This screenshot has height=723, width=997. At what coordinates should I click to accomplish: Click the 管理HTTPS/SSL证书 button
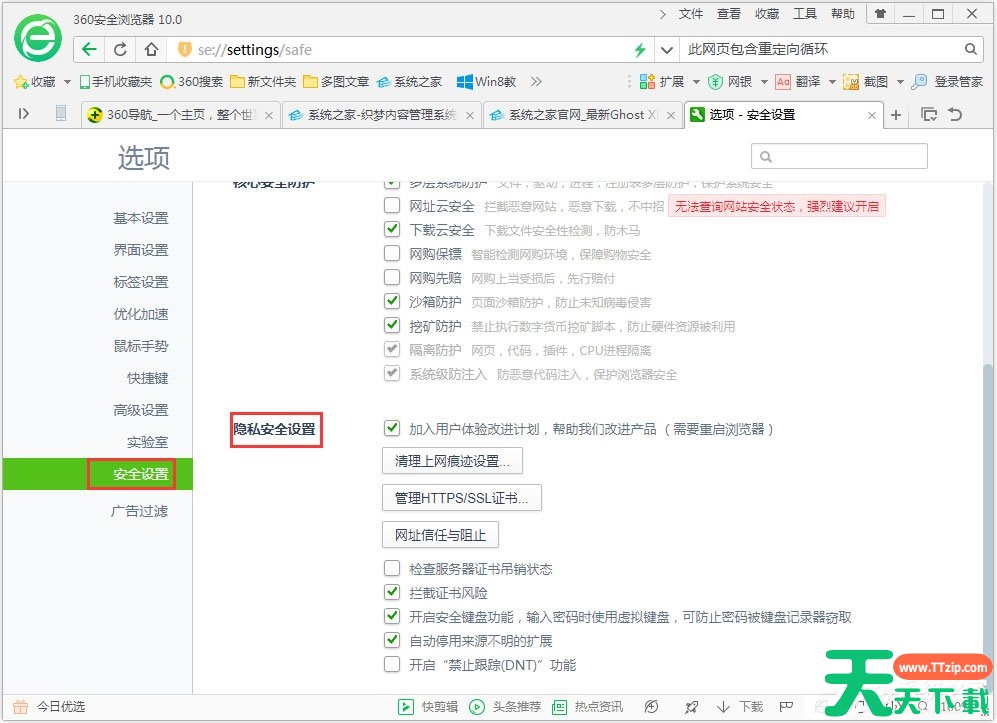tap(462, 497)
